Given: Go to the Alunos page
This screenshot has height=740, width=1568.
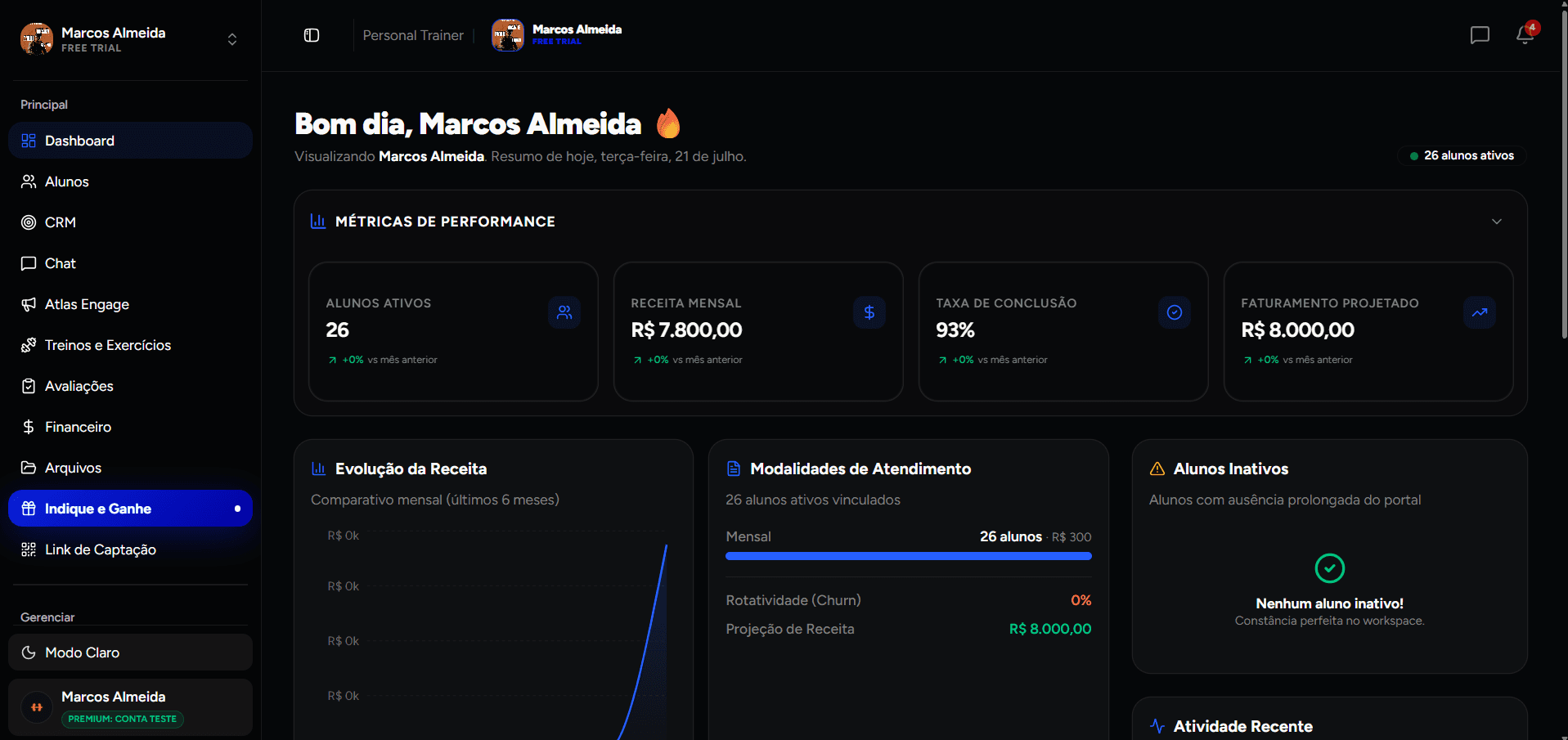Looking at the screenshot, I should coord(131,182).
